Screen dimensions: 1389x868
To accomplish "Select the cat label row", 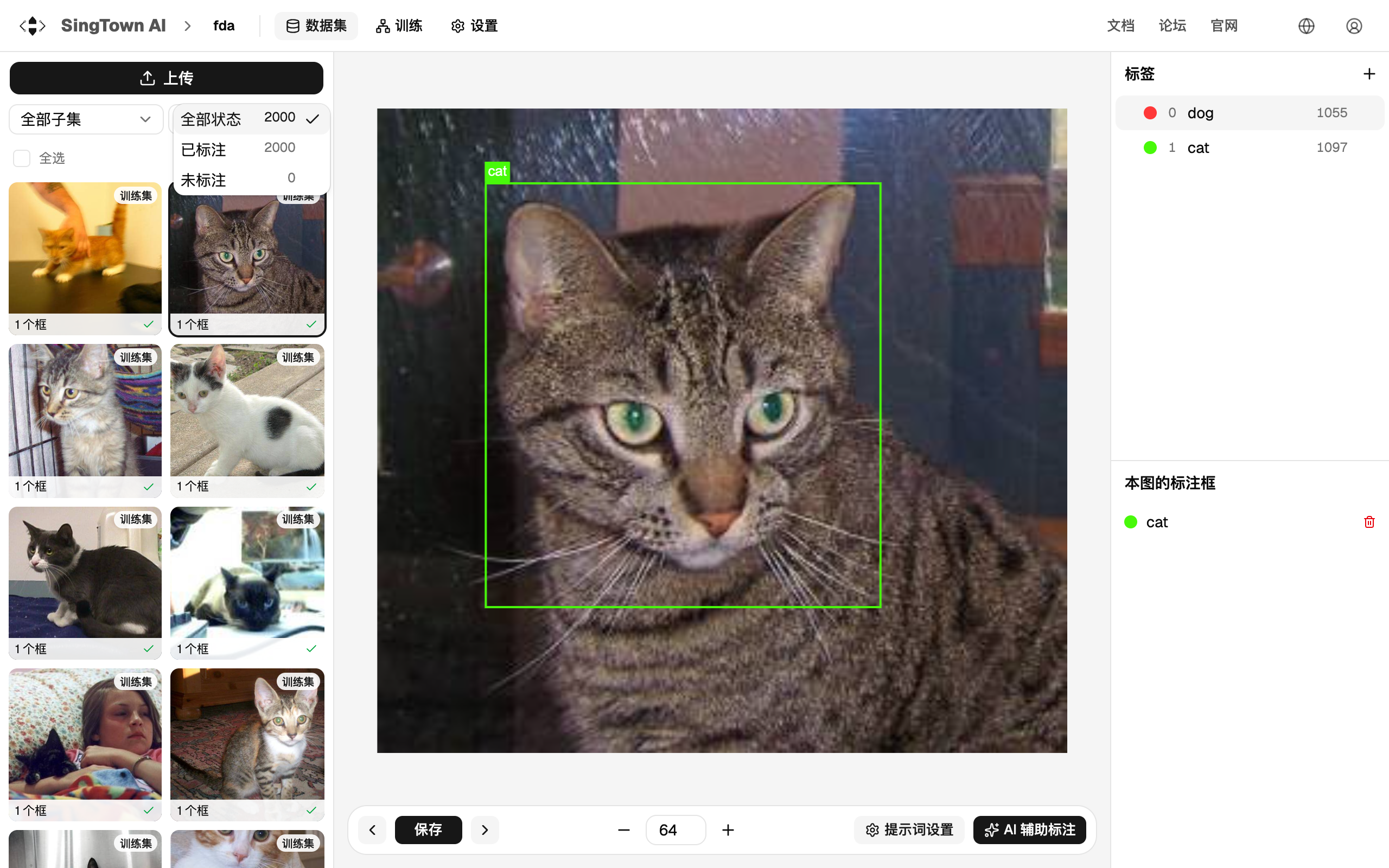I will [1250, 148].
